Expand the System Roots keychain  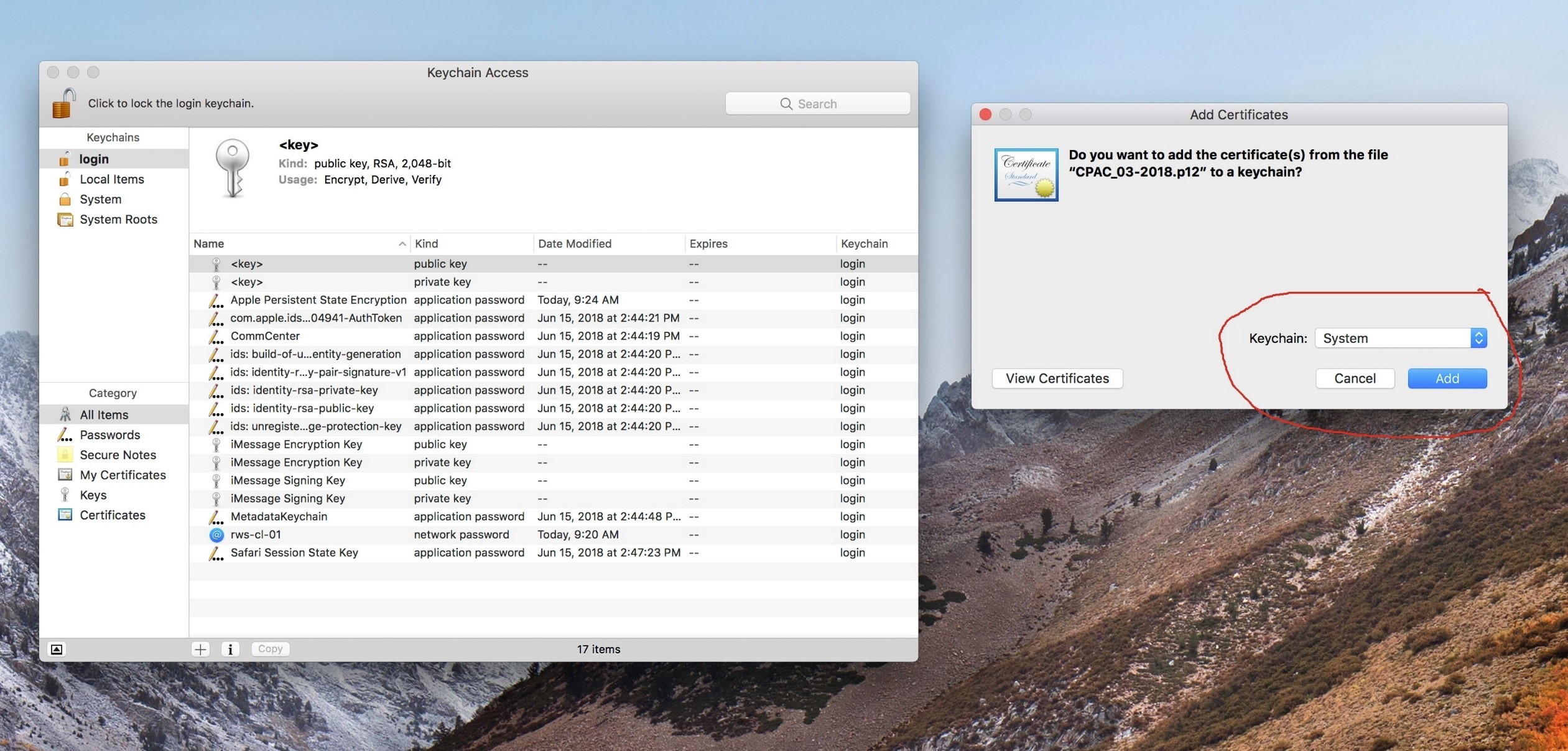coord(118,220)
